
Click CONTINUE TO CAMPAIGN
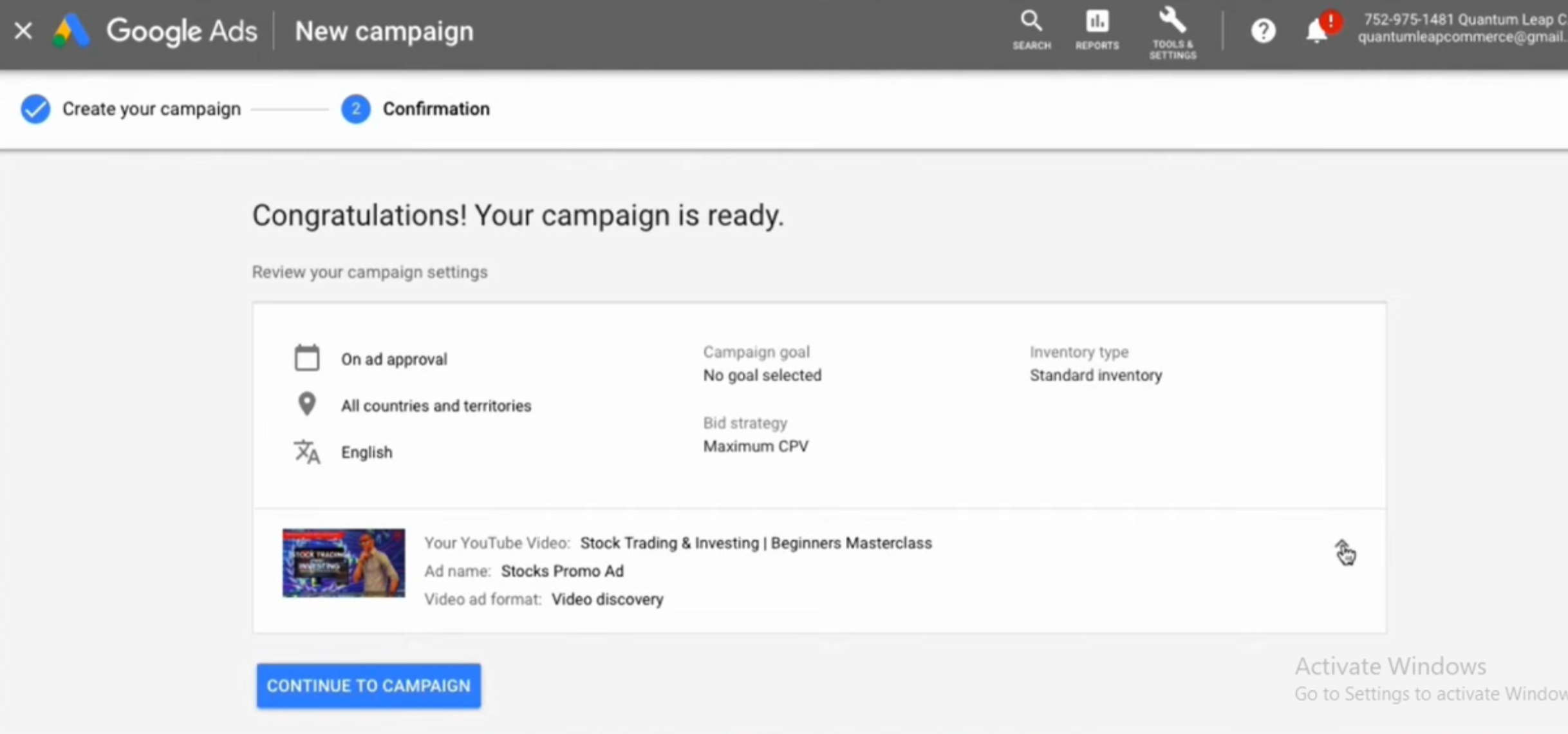click(x=368, y=685)
